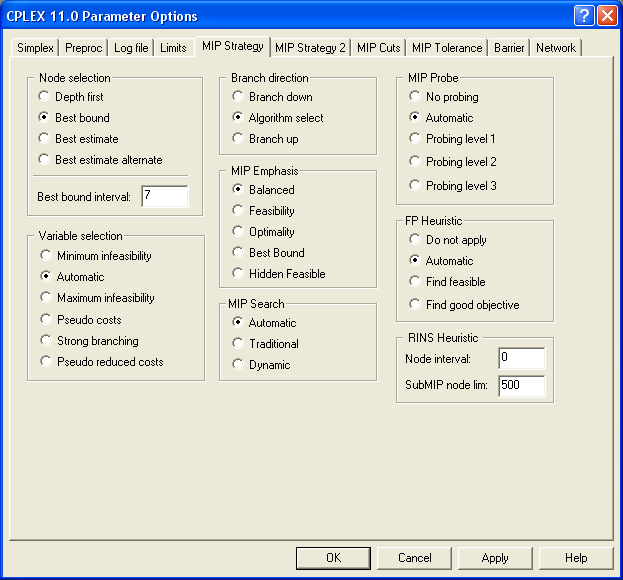Screen dimensions: 623x580
Task: Choose Automatic under FP Heuristic
Action: pos(441,261)
